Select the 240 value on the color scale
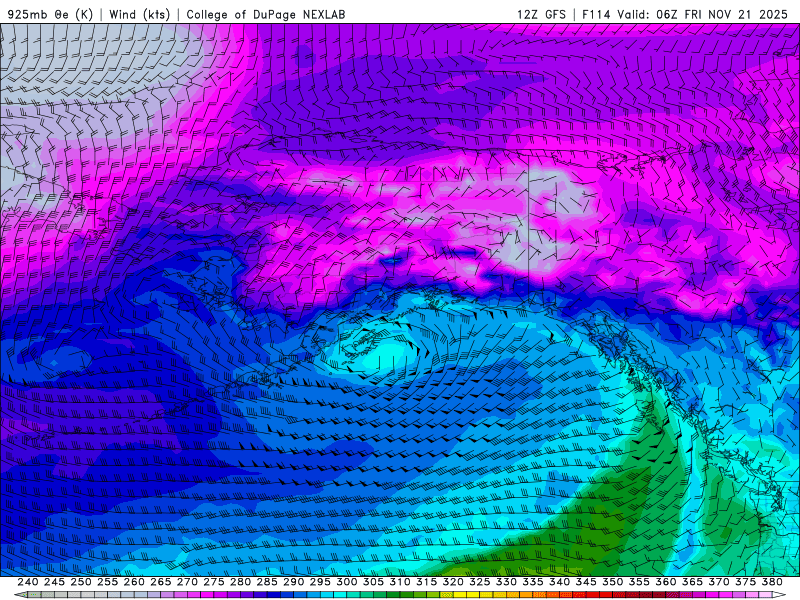This screenshot has height=600, width=800. 28,582
